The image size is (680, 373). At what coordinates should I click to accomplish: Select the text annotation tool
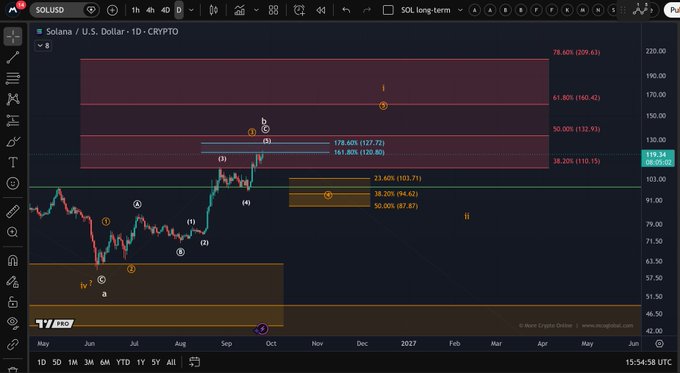(13, 163)
